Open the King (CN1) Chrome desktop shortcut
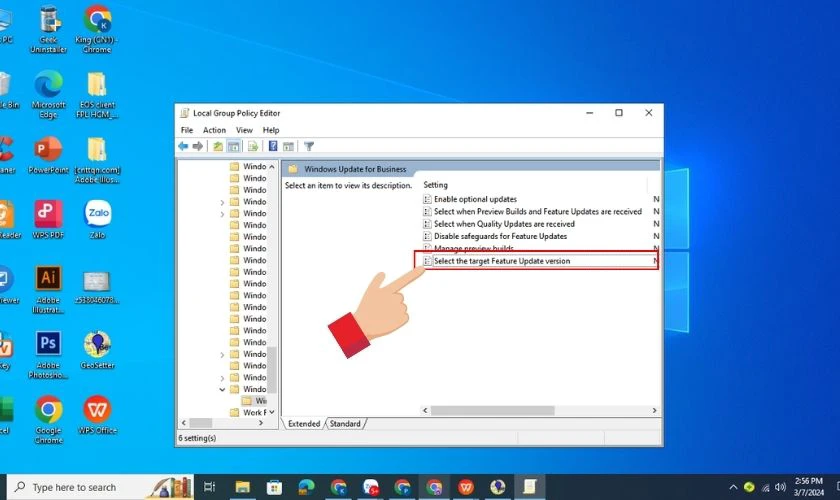This screenshot has width=840, height=500. (x=97, y=29)
